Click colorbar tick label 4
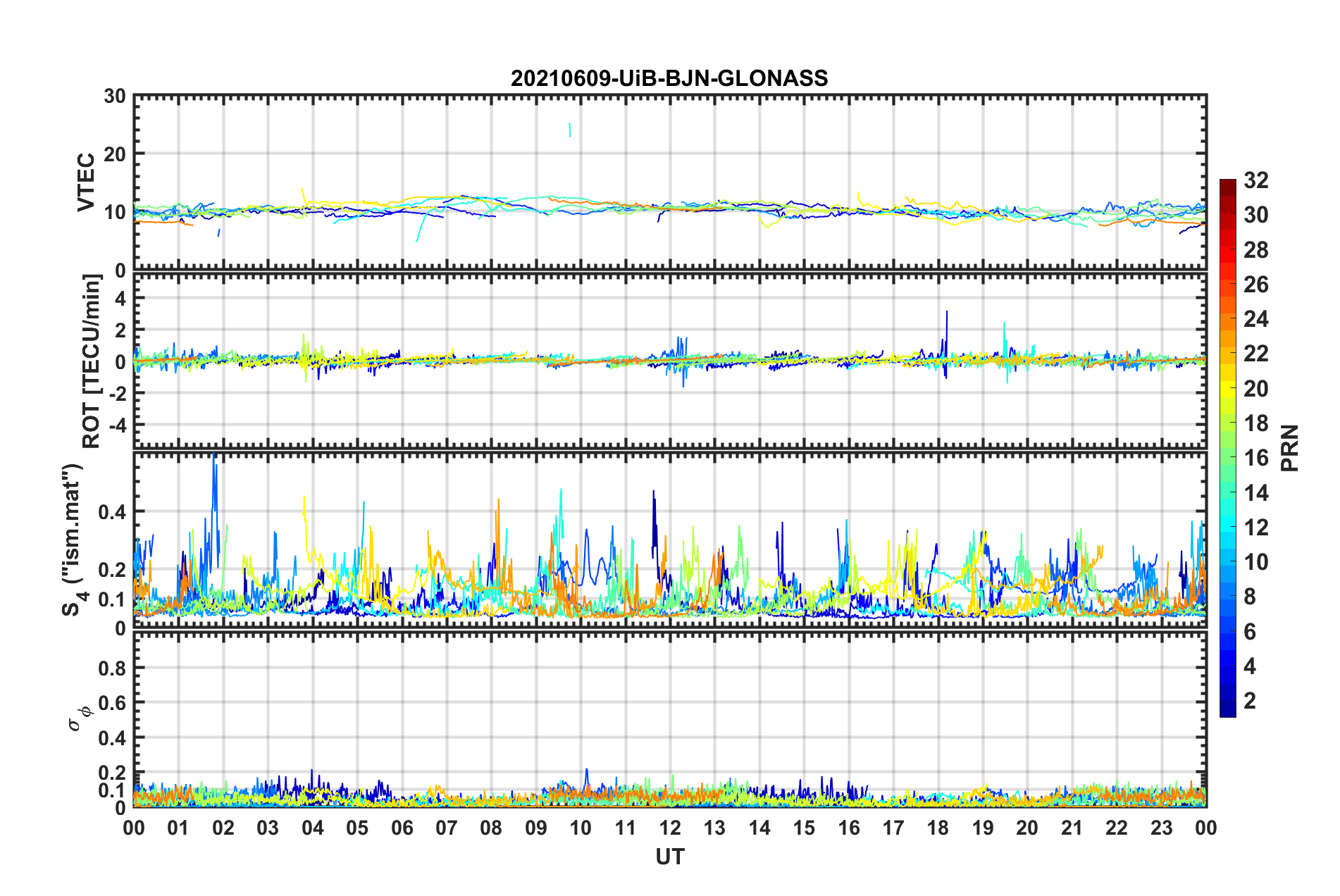1340x896 pixels. tap(1250, 666)
